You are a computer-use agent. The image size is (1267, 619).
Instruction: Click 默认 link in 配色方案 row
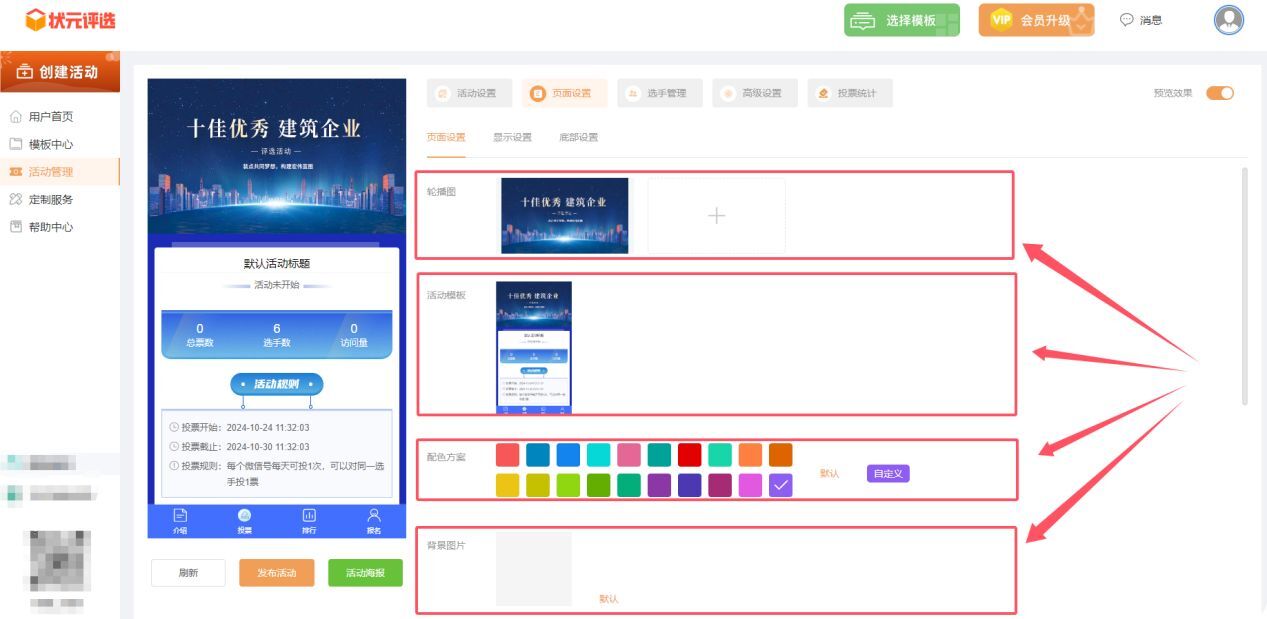(x=829, y=474)
